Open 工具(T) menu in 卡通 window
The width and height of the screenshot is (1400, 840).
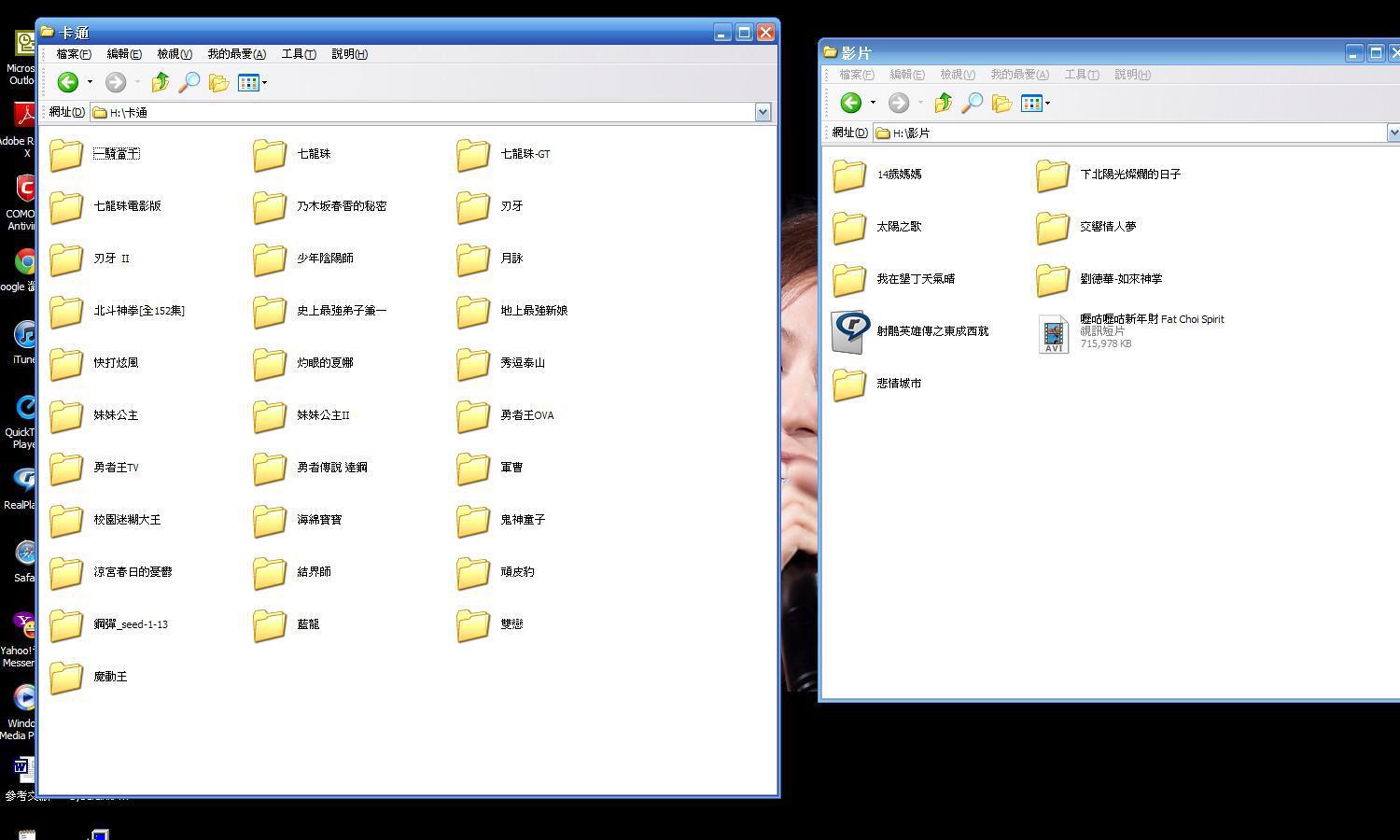pos(298,54)
